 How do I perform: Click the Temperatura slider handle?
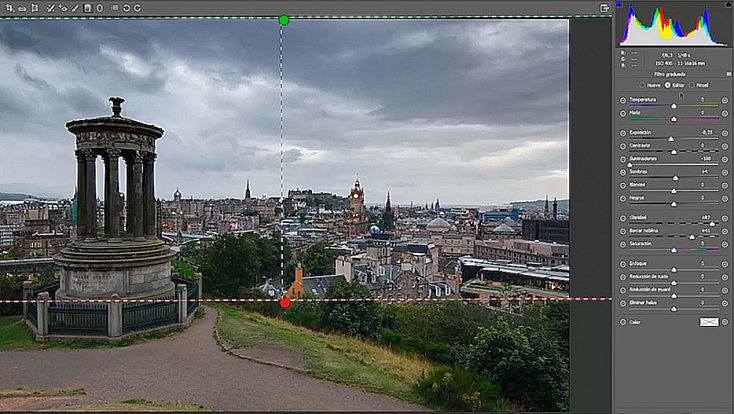674,106
